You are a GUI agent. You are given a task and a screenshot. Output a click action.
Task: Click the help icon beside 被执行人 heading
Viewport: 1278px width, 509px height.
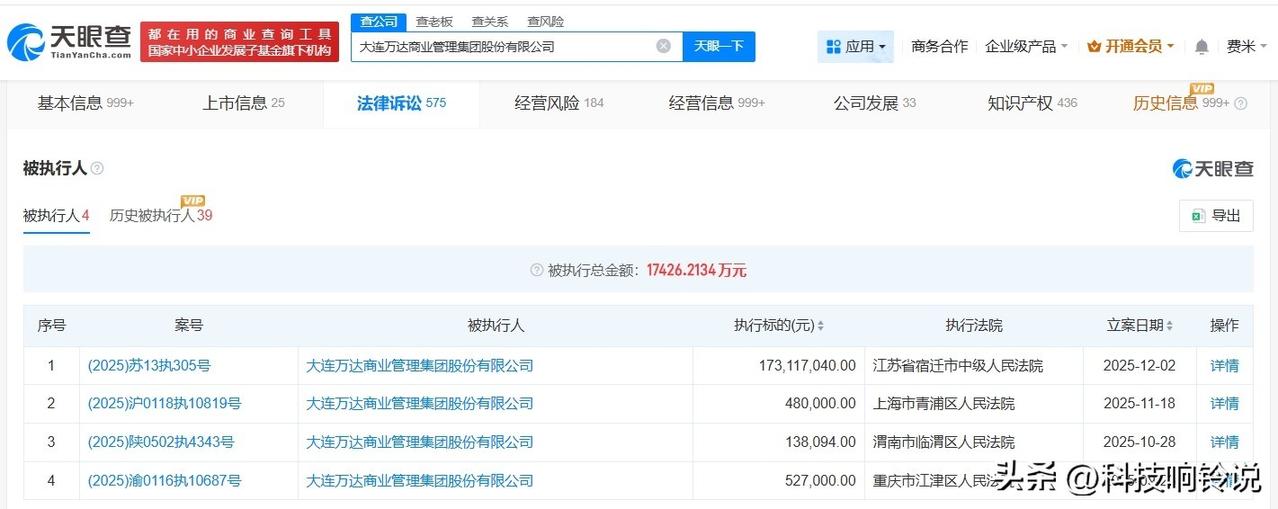point(97,168)
